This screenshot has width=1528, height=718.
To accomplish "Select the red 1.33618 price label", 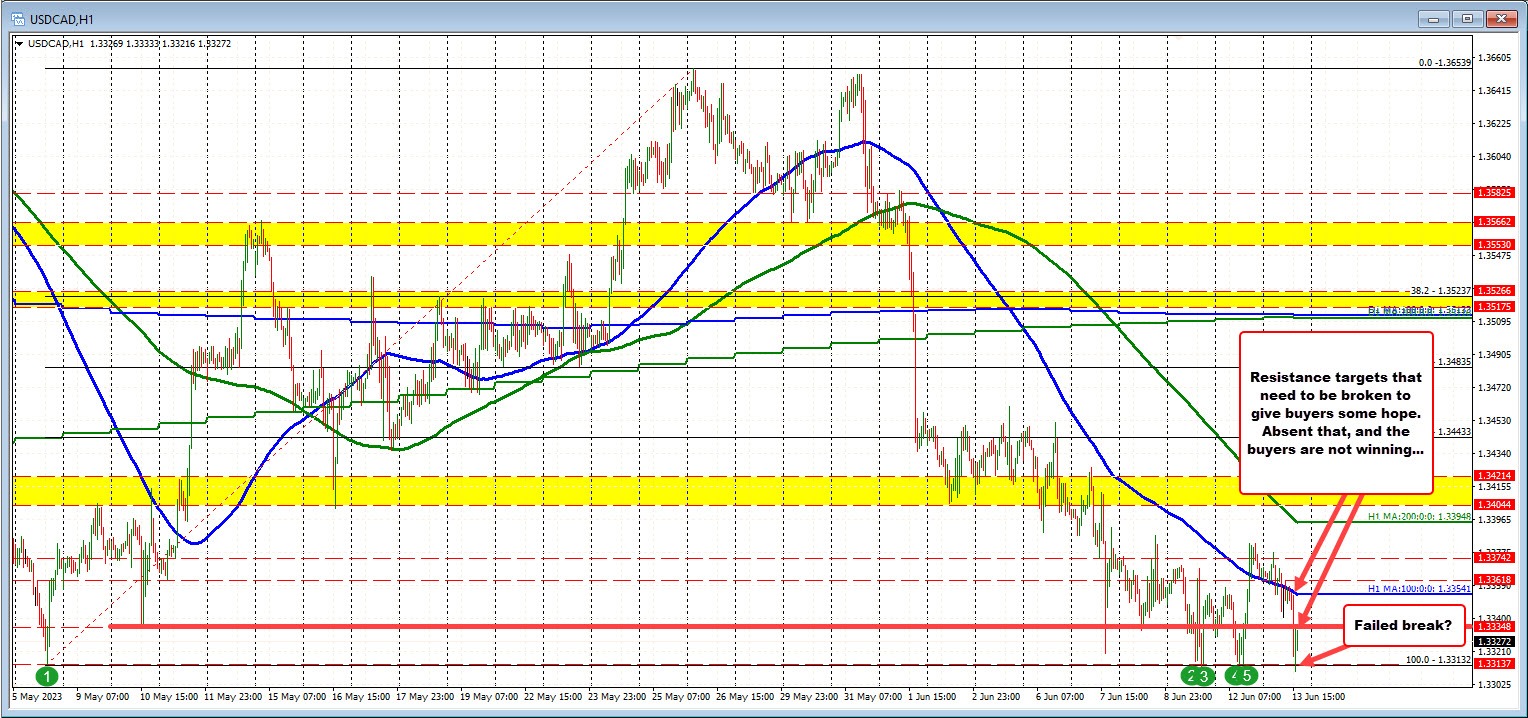I will click(1494, 580).
